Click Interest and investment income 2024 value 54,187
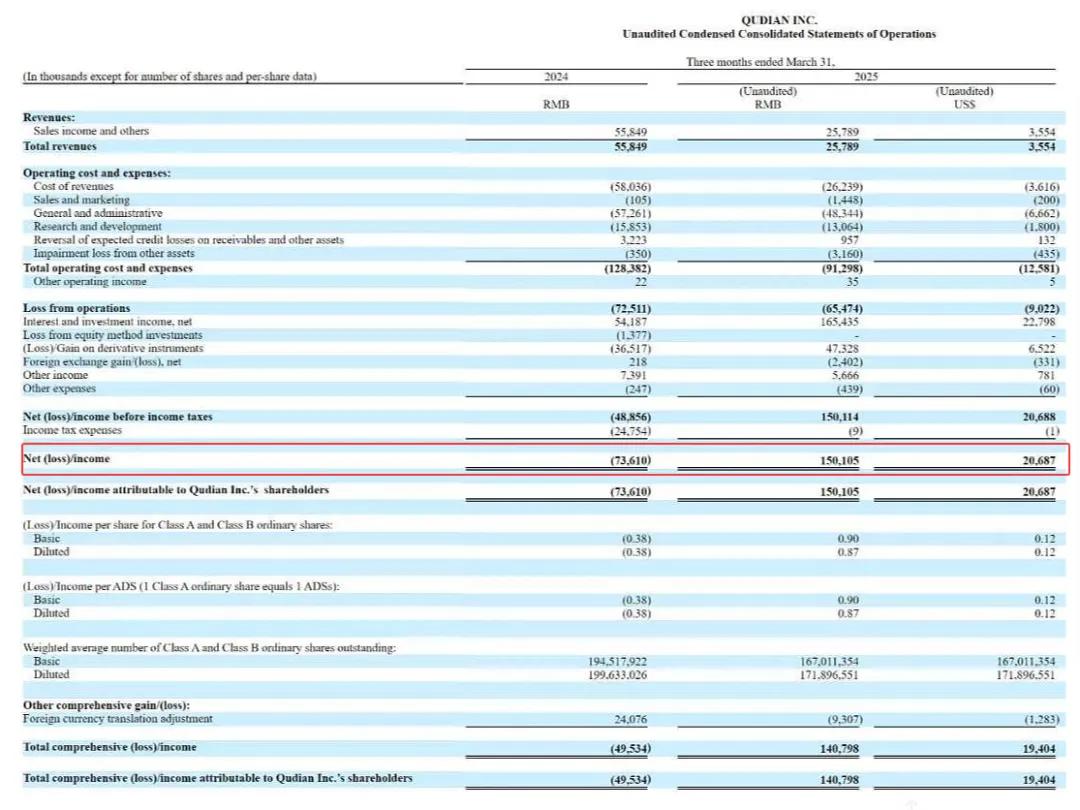 coord(631,322)
